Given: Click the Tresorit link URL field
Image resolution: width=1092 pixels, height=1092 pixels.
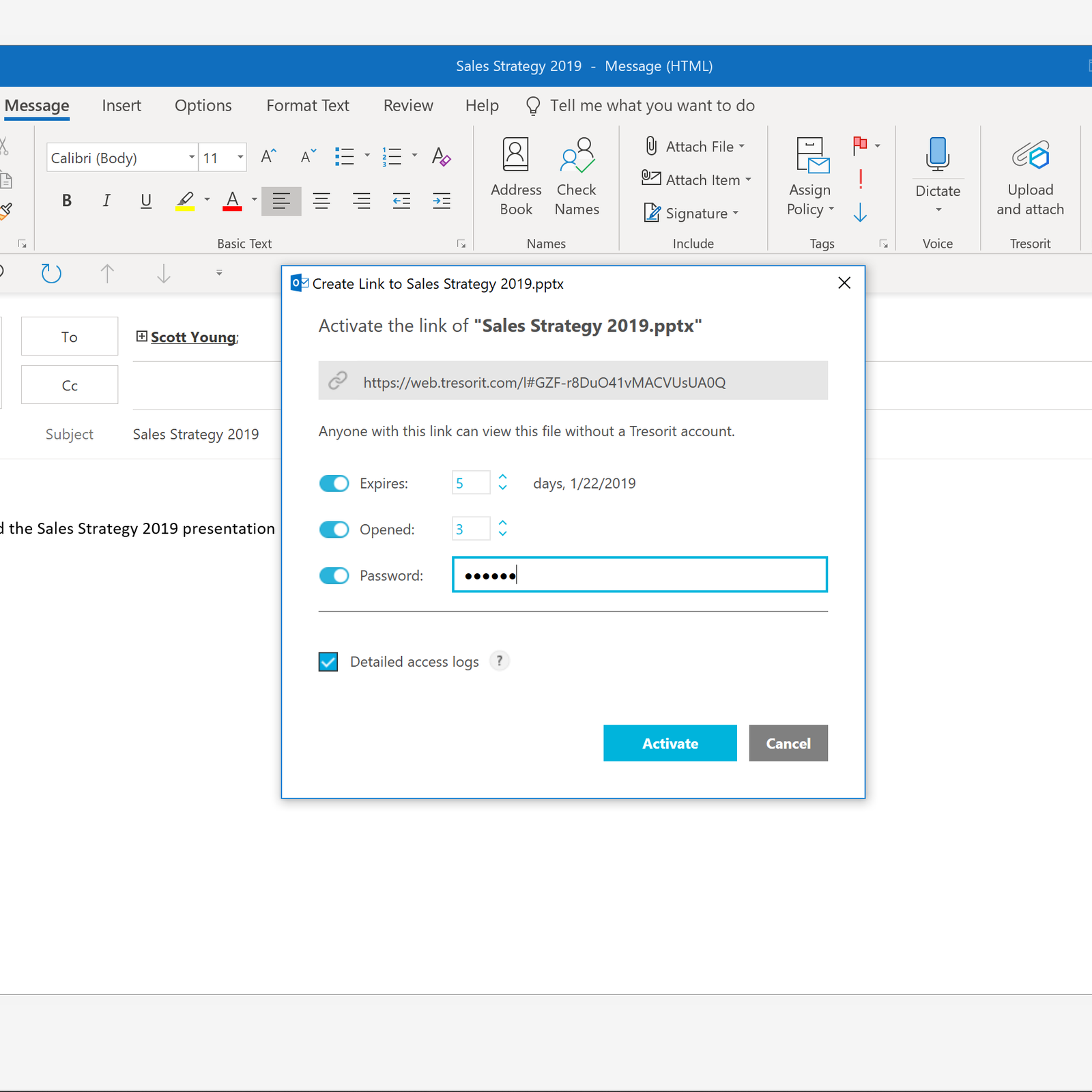Looking at the screenshot, I should [x=573, y=381].
